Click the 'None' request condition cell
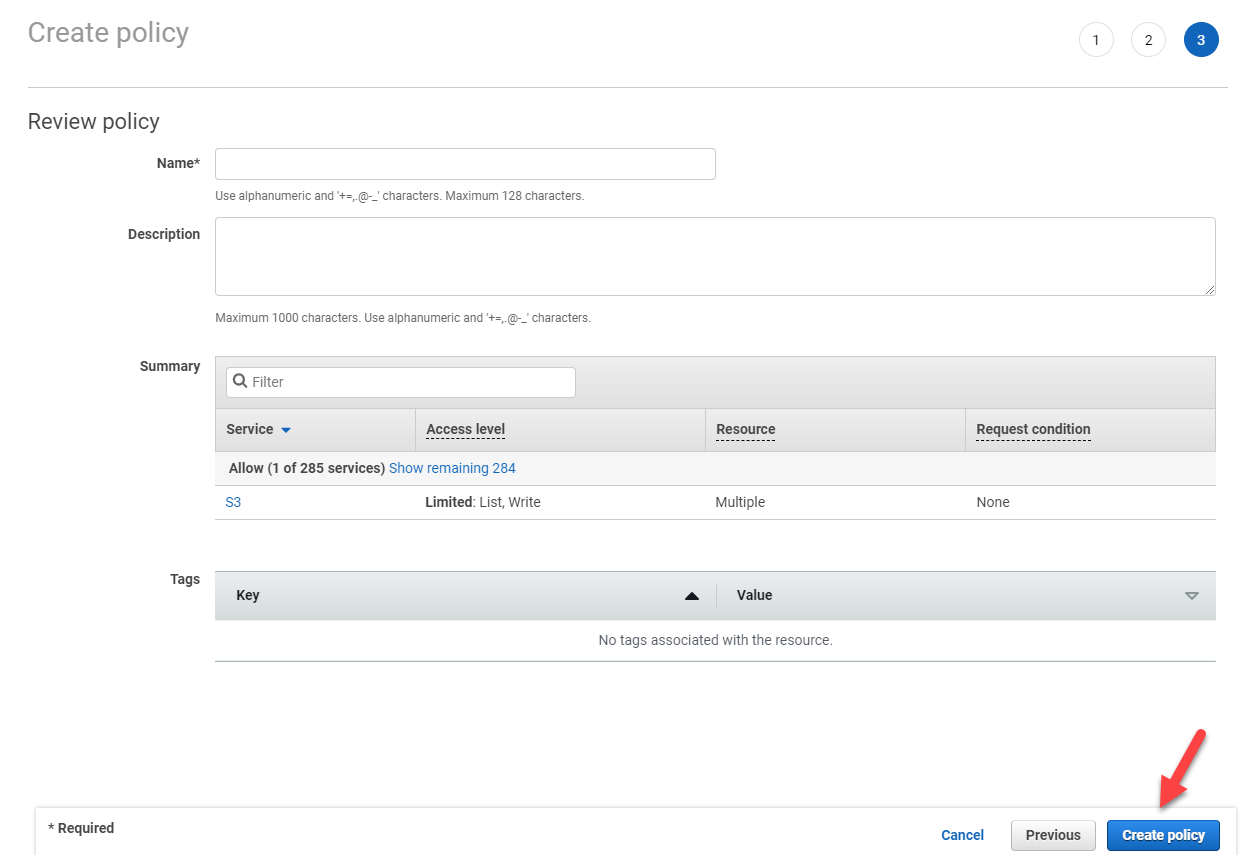 click(x=993, y=502)
